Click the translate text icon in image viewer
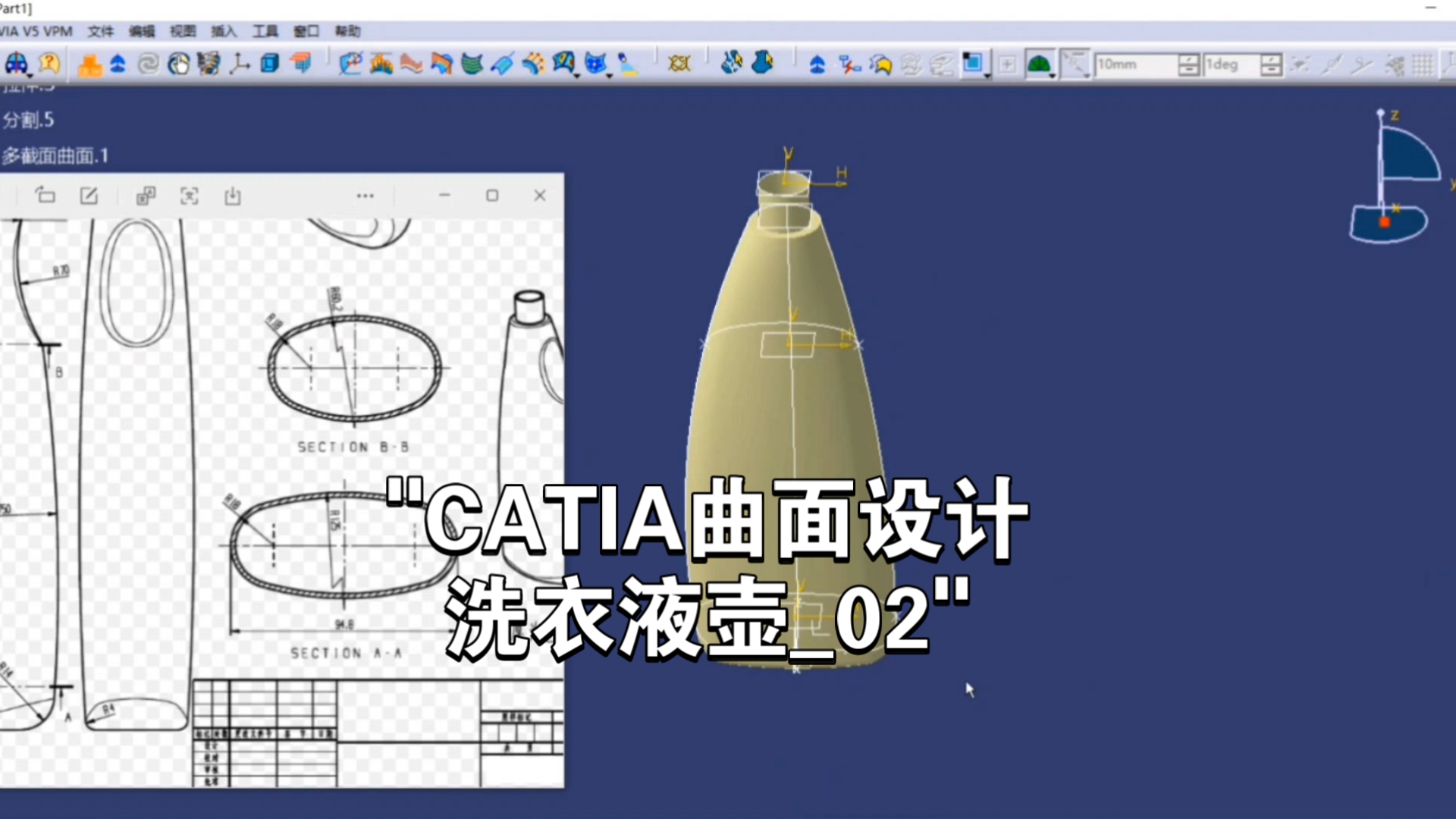This screenshot has width=1456, height=819. (x=146, y=196)
